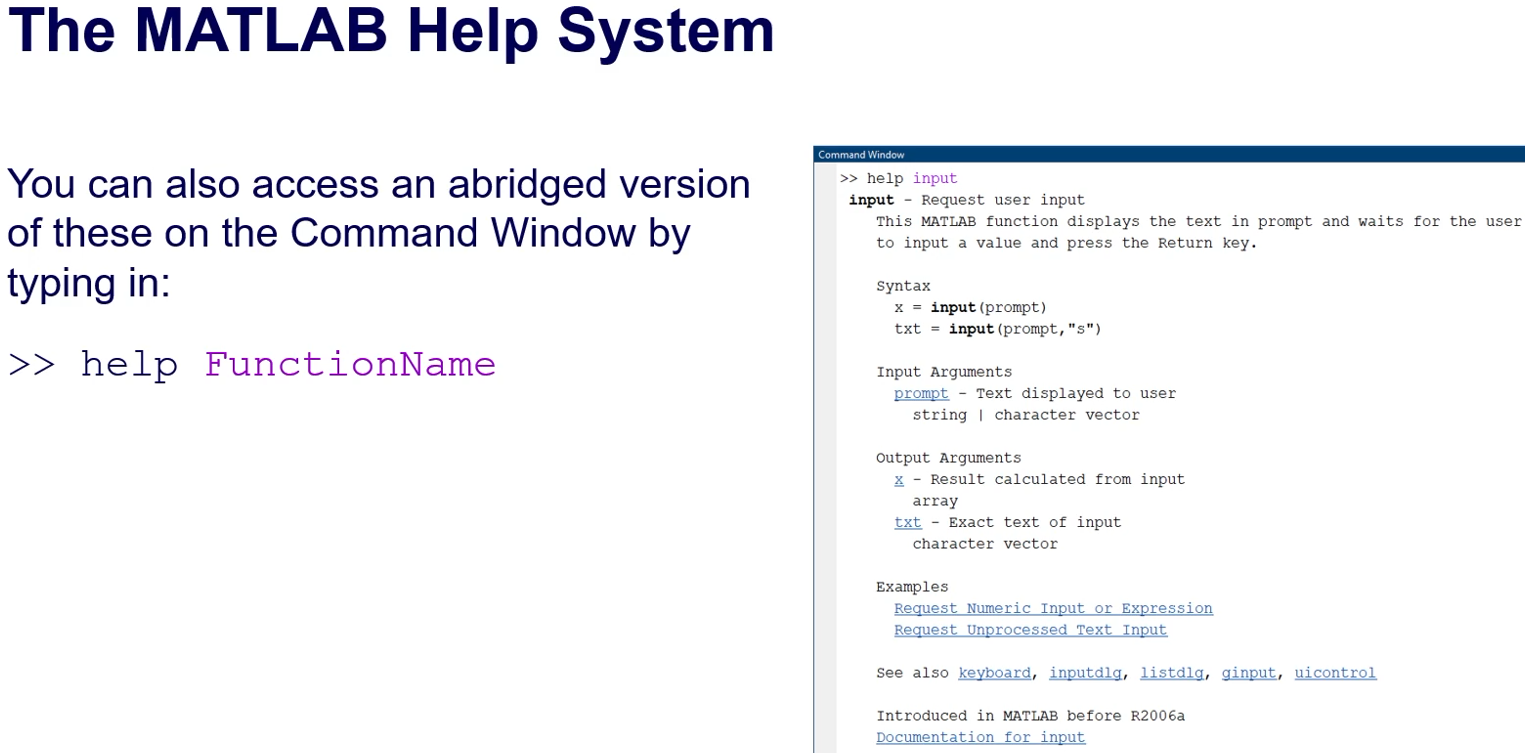The width and height of the screenshot is (1525, 753).
Task: Click the '>> help input' command line
Action: 899,178
